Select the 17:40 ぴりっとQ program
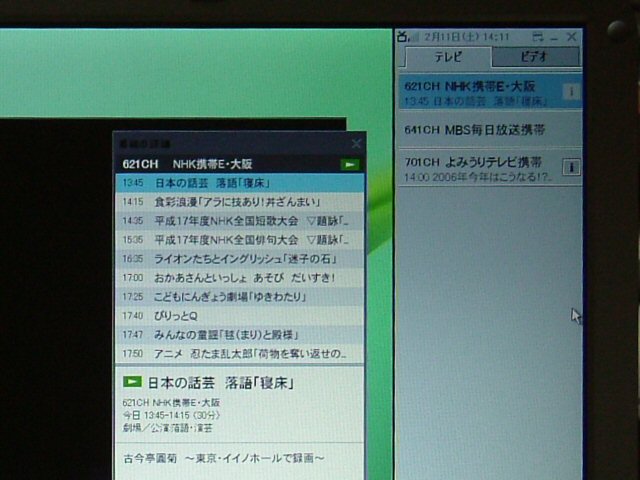Screen dimensions: 640x480 (x=238, y=316)
